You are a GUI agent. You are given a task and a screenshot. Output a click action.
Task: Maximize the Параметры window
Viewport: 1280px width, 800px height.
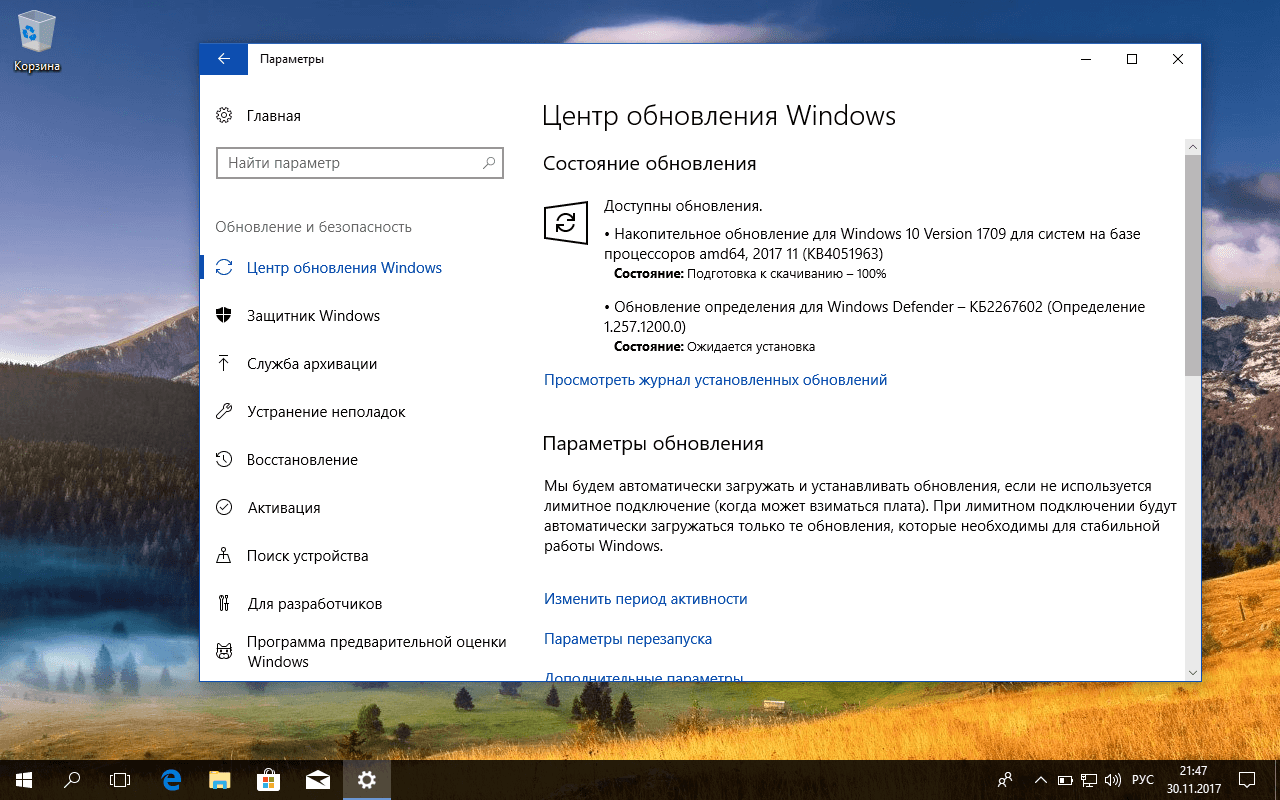click(1132, 59)
